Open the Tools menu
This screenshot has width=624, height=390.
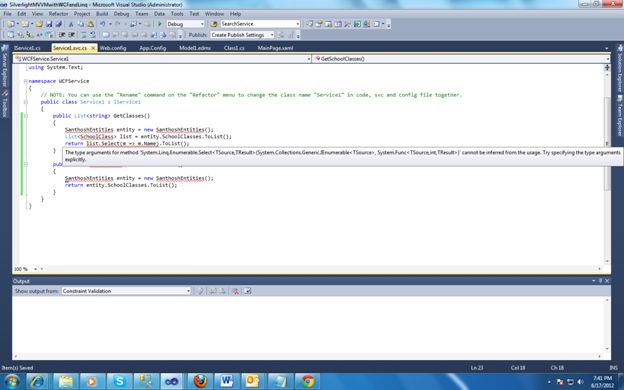pos(177,14)
